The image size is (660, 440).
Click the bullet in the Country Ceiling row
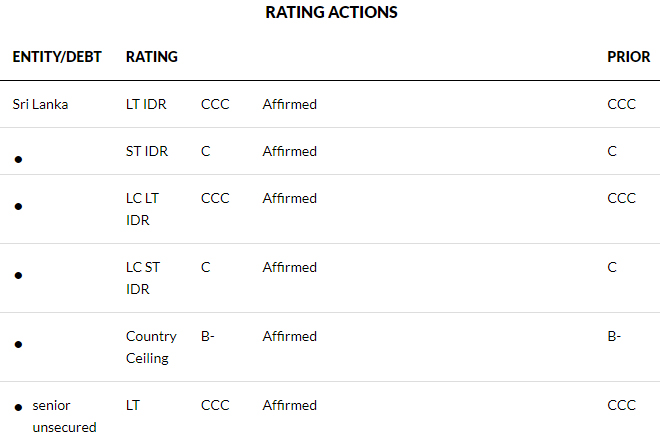tap(19, 344)
